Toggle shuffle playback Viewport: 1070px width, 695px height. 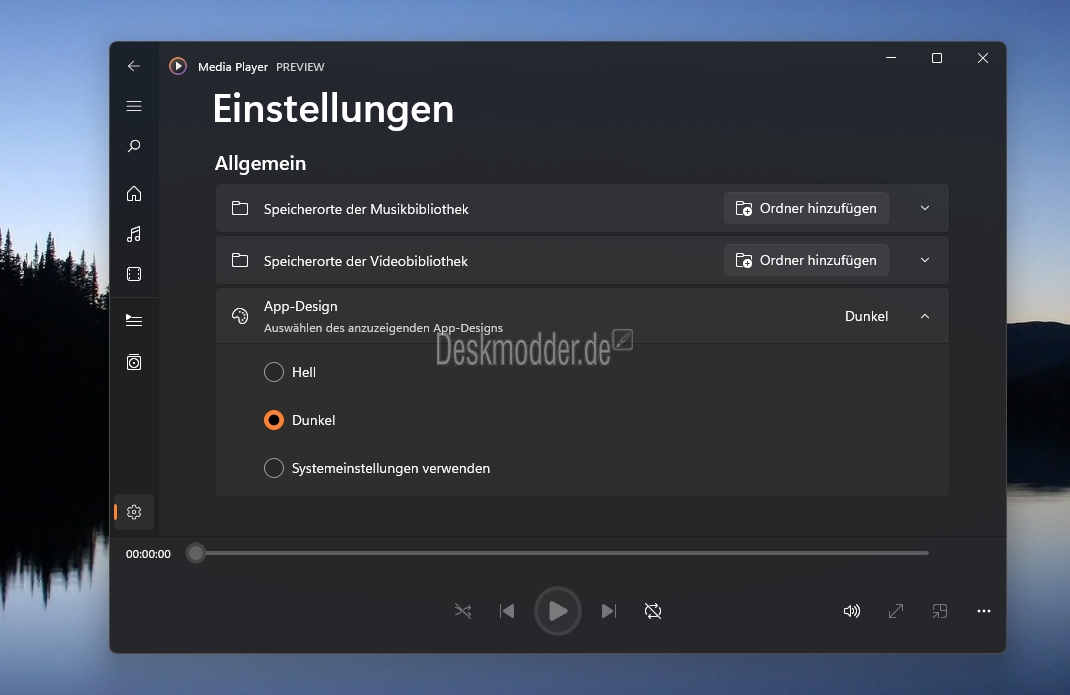click(463, 610)
